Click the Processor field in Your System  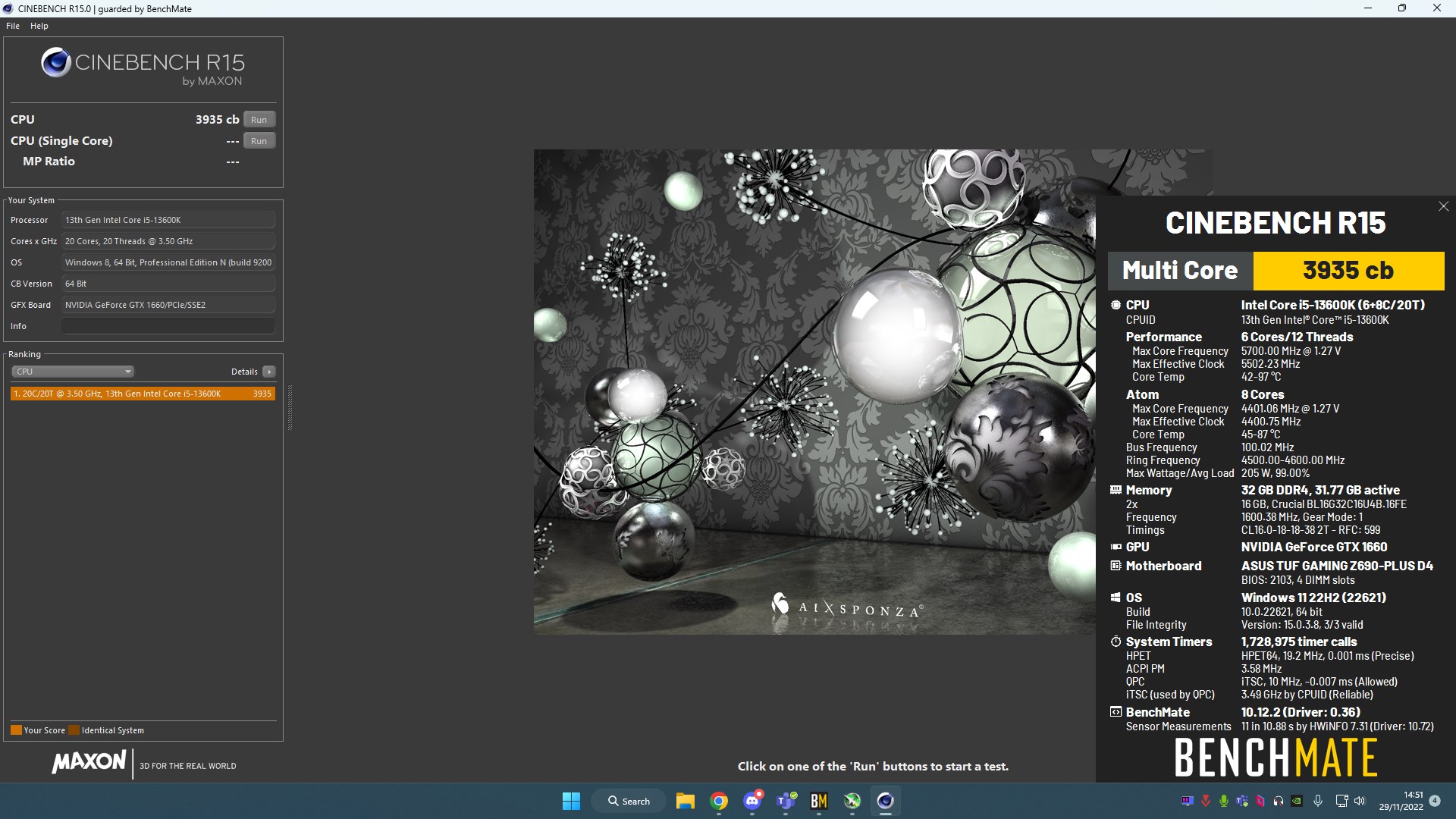[168, 220]
